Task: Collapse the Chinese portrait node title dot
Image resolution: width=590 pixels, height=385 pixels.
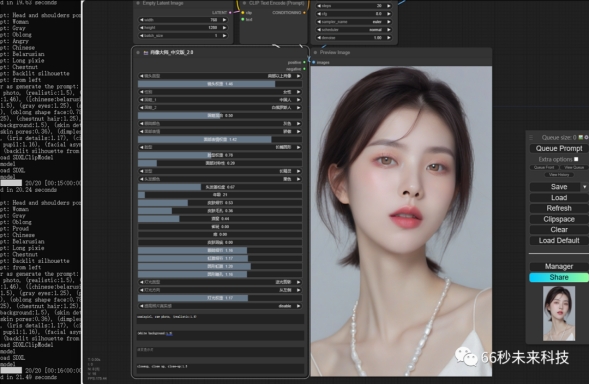Action: point(138,52)
